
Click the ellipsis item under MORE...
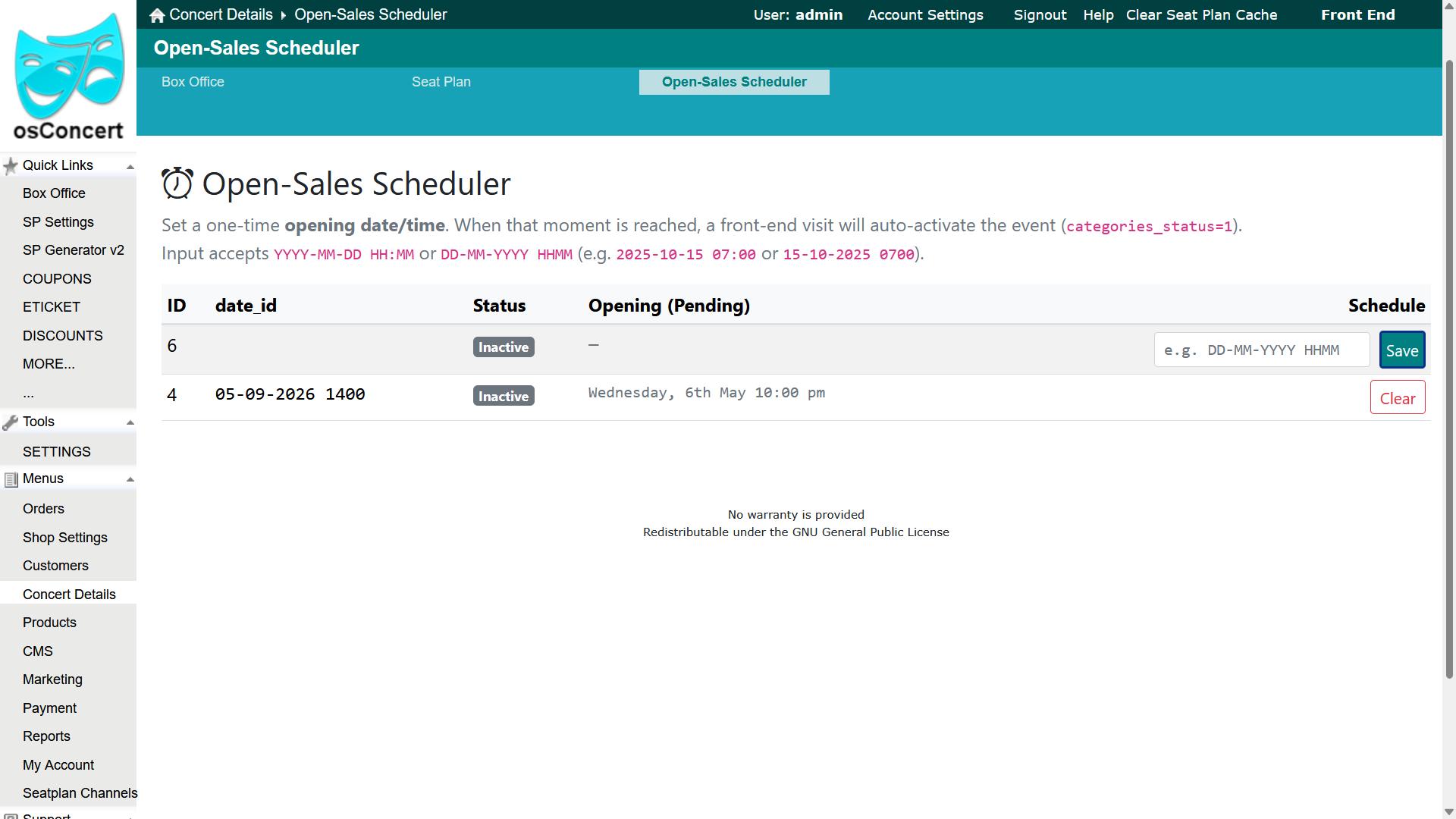[28, 393]
